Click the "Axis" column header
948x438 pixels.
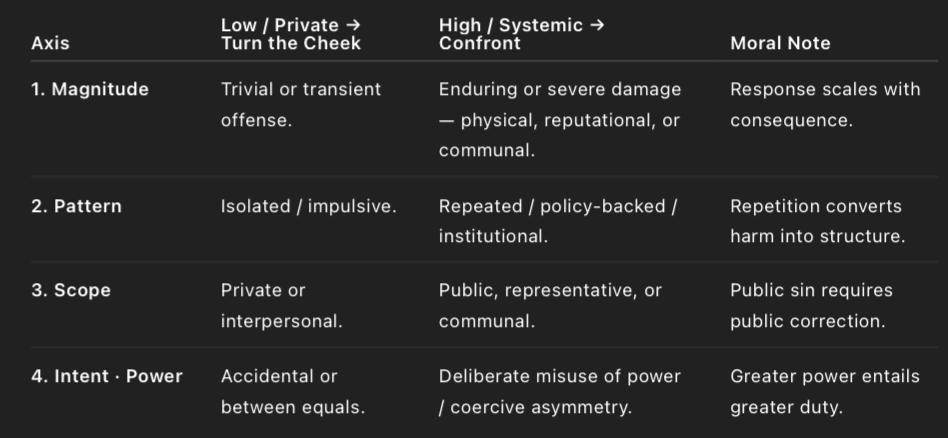(x=50, y=43)
